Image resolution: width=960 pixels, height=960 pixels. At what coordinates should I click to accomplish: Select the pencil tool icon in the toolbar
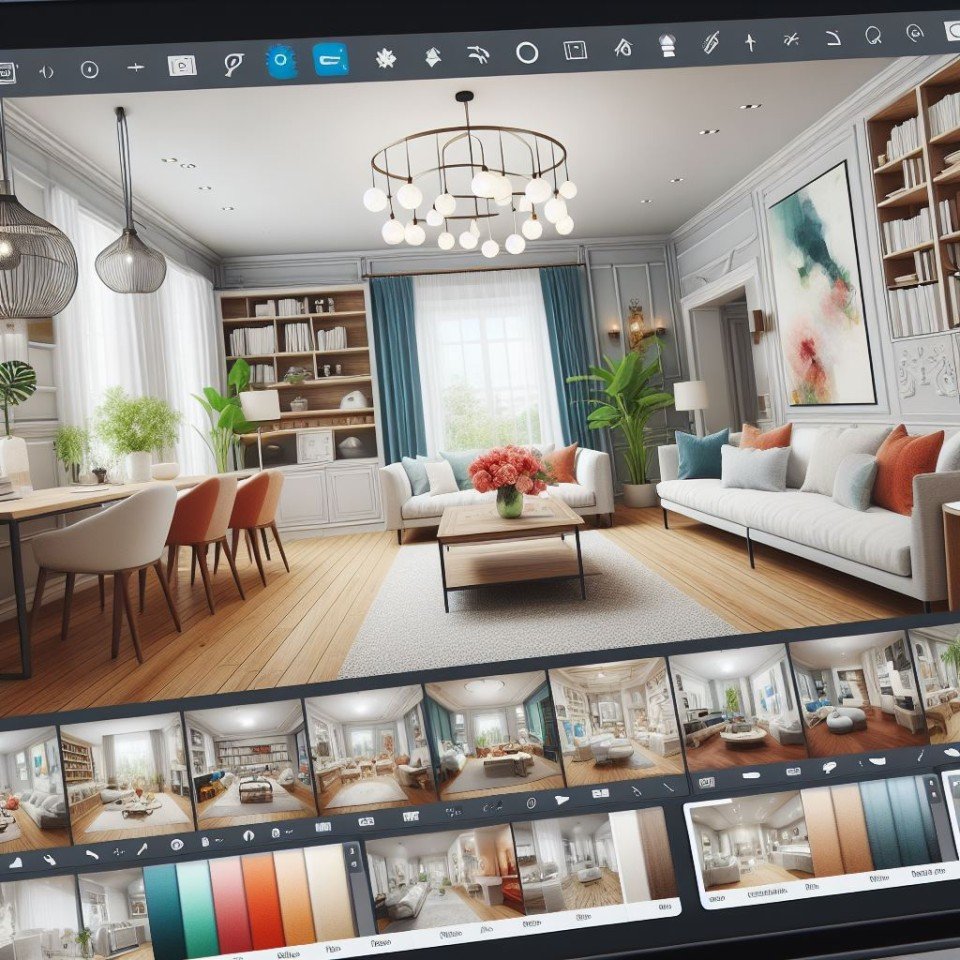[710, 42]
